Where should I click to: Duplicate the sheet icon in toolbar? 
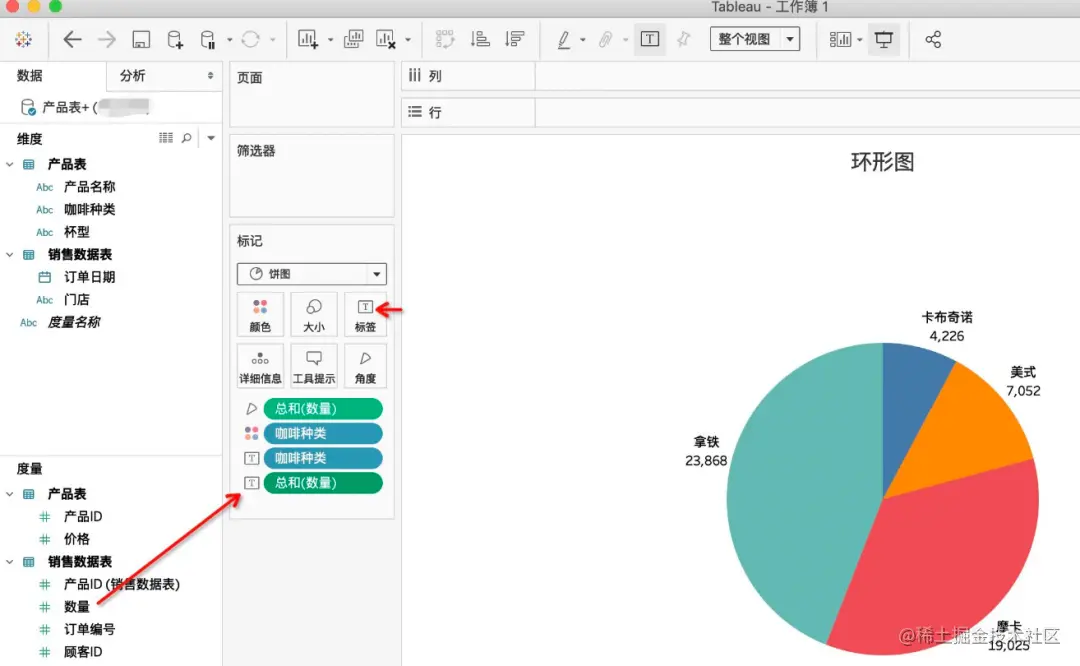click(353, 39)
